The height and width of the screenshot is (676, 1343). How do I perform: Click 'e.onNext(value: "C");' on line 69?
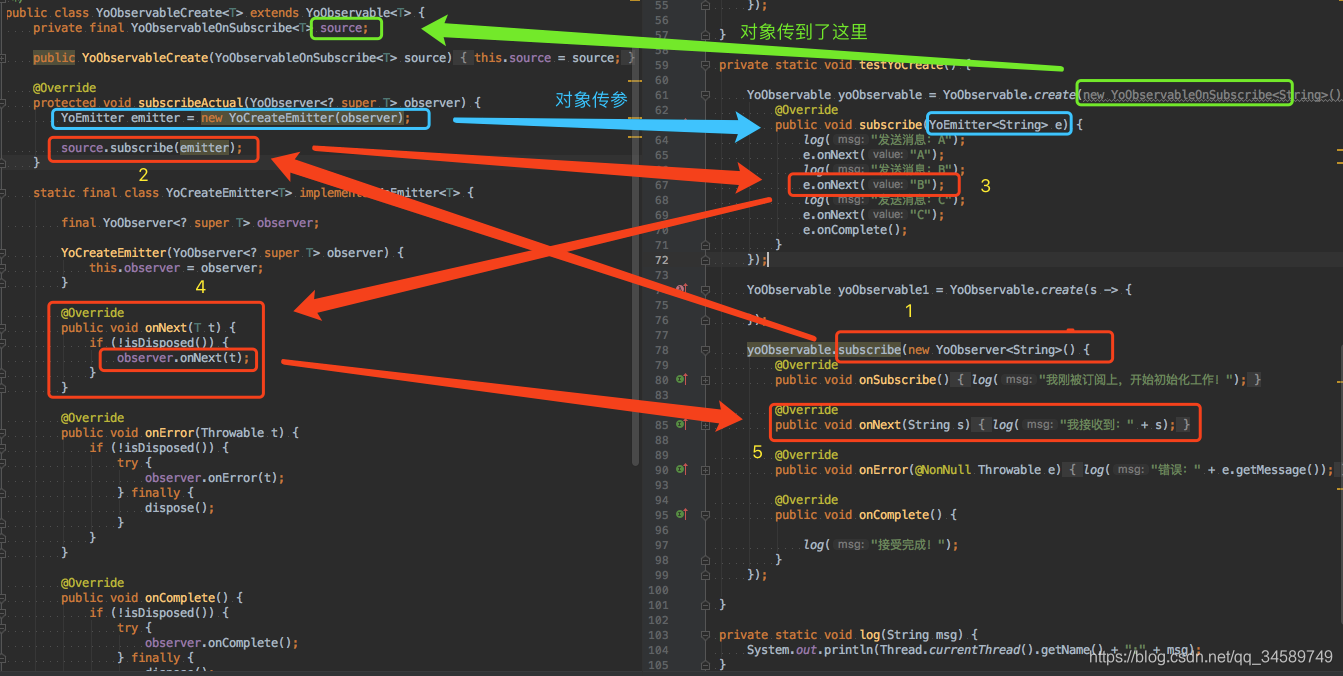[x=873, y=214]
